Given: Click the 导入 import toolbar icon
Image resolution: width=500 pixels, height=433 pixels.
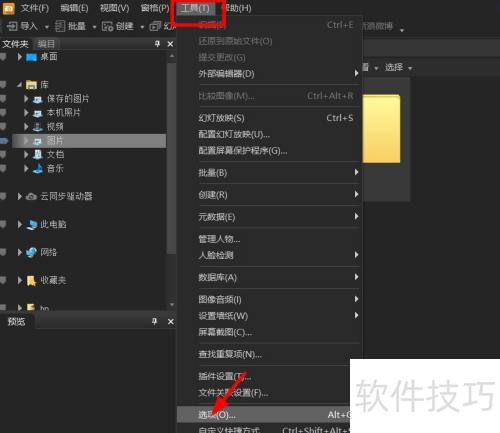Looking at the screenshot, I should tap(12, 26).
